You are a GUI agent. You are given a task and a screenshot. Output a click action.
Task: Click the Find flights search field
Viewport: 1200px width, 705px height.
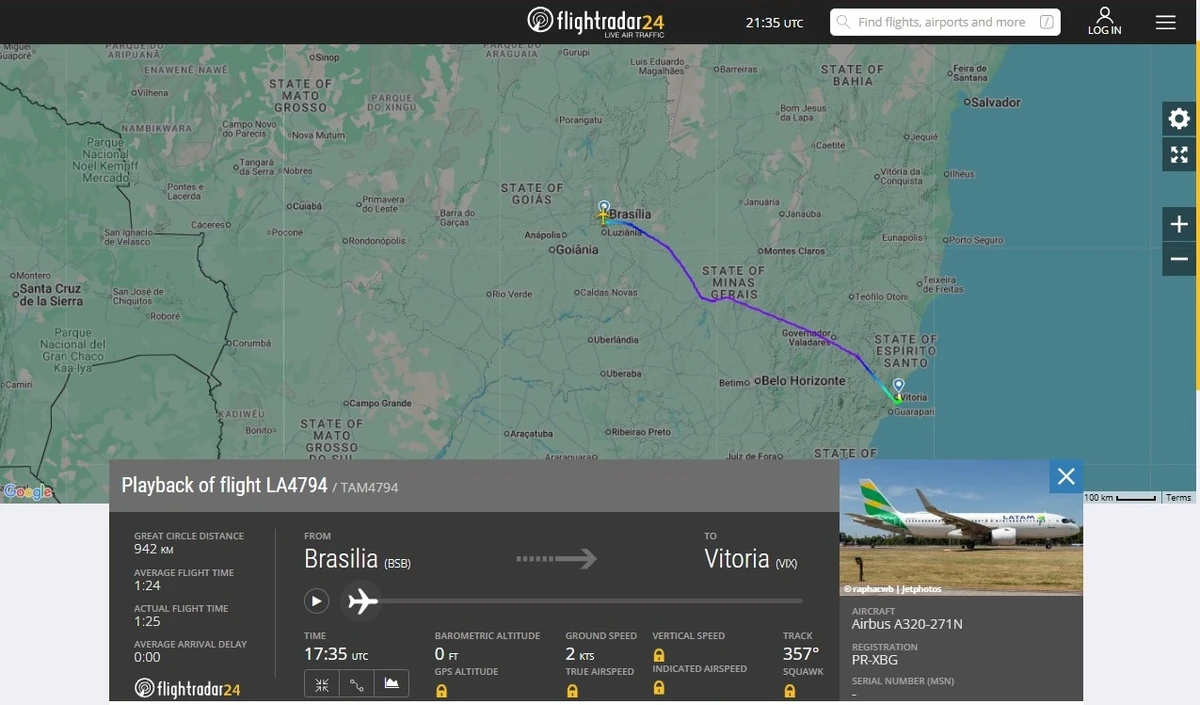pos(945,22)
